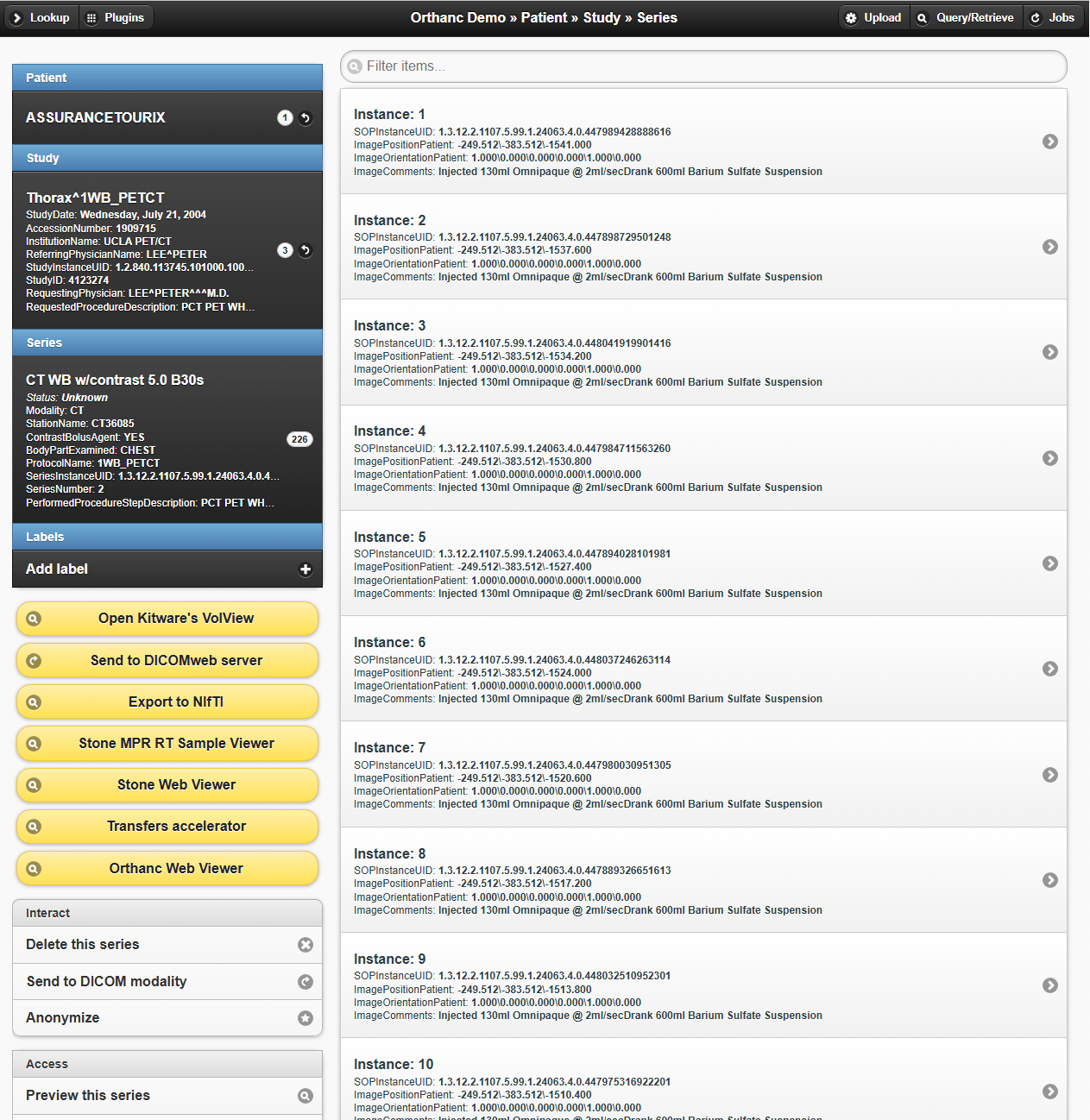This screenshot has width=1090, height=1120.
Task: Click Add label
Action: click(x=167, y=569)
